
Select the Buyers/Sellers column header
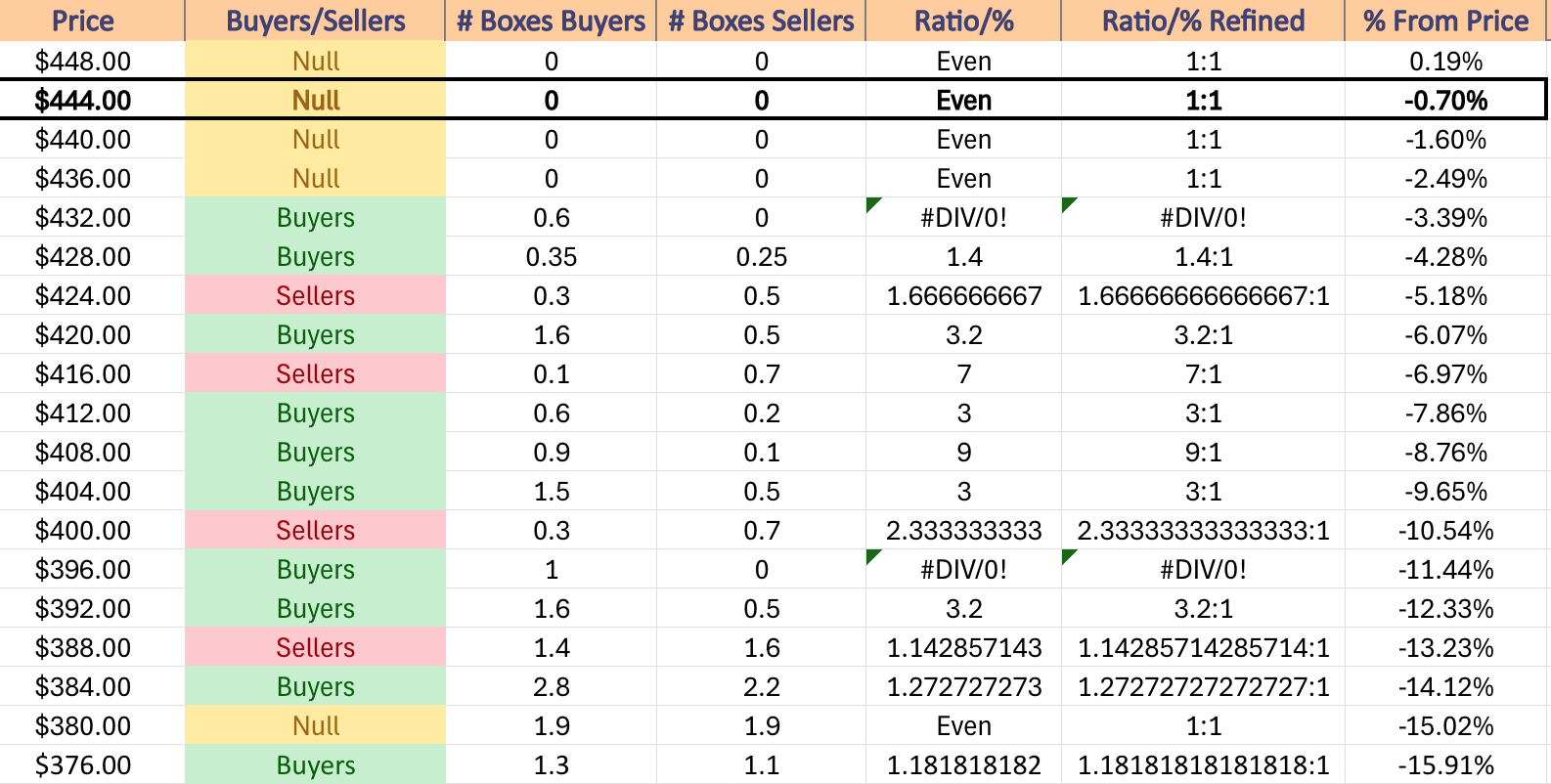[x=315, y=21]
